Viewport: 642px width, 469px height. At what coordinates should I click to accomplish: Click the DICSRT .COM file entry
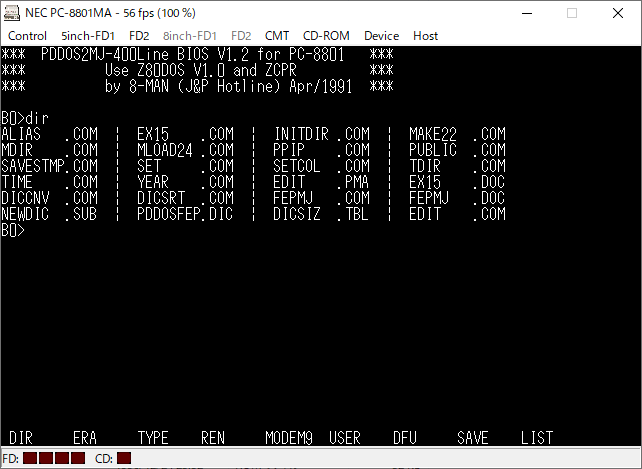tap(185, 198)
